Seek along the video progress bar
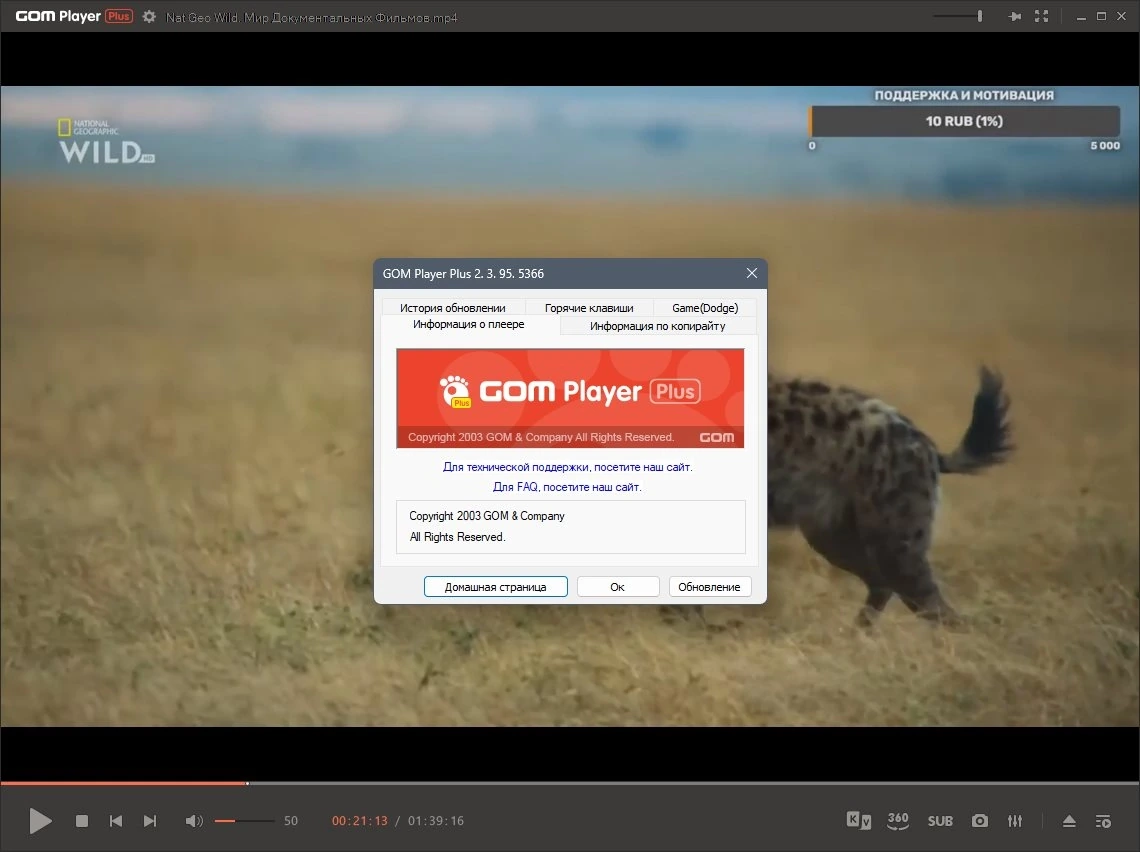 570,783
